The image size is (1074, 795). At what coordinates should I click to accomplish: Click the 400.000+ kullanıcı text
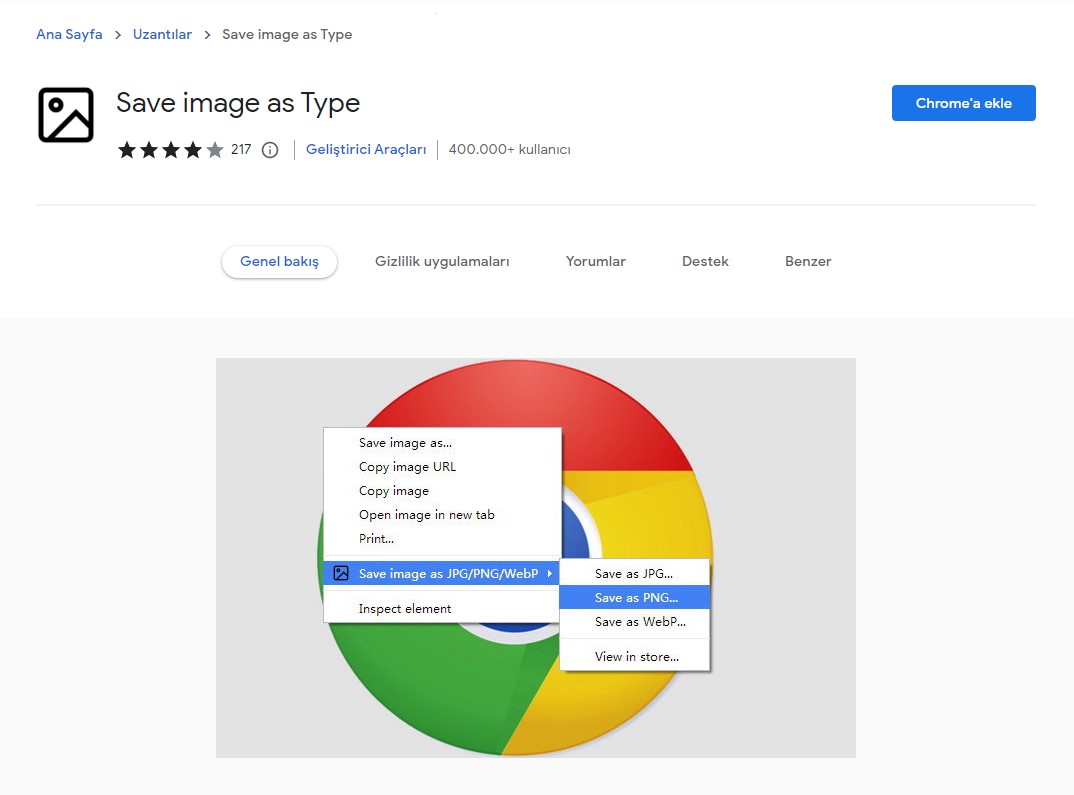[510, 149]
